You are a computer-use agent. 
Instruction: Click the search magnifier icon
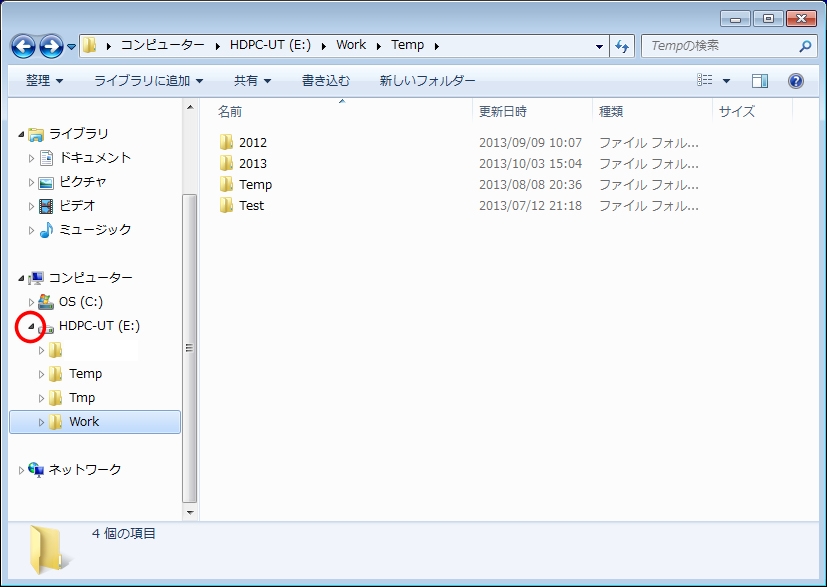pos(805,46)
